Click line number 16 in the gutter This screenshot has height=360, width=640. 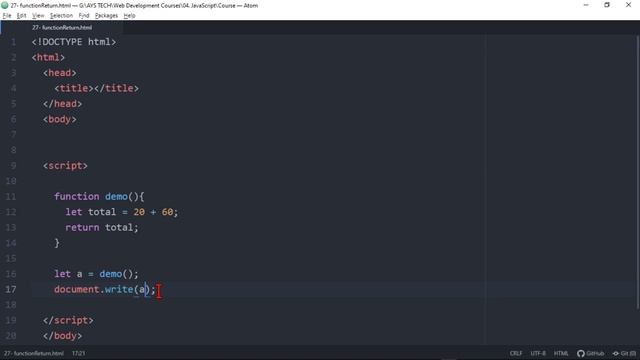coord(11,274)
